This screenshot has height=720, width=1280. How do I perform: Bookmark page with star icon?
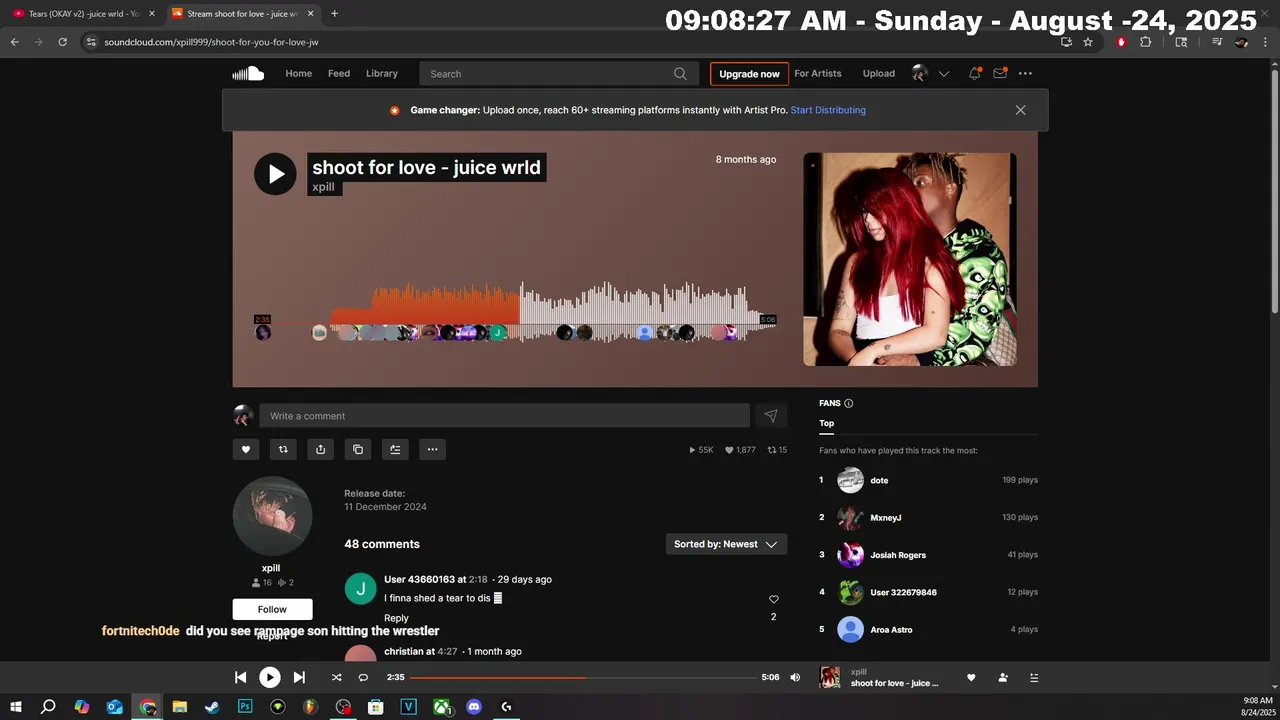tap(1088, 42)
